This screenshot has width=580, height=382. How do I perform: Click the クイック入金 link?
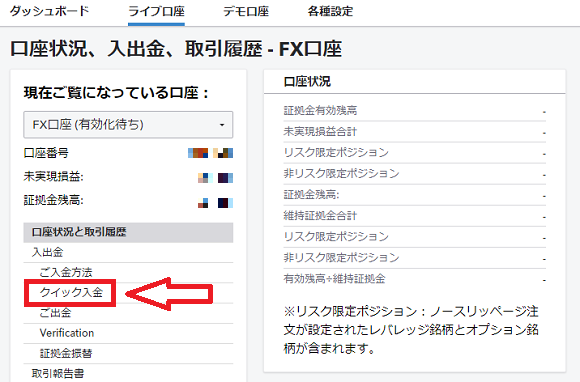pos(71,293)
